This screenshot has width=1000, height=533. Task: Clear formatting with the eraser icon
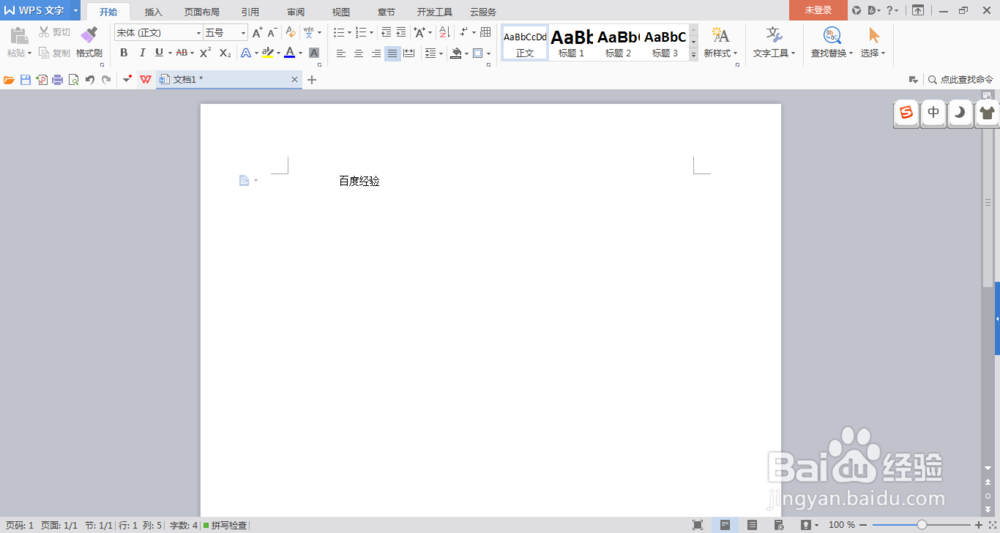pyautogui.click(x=290, y=33)
